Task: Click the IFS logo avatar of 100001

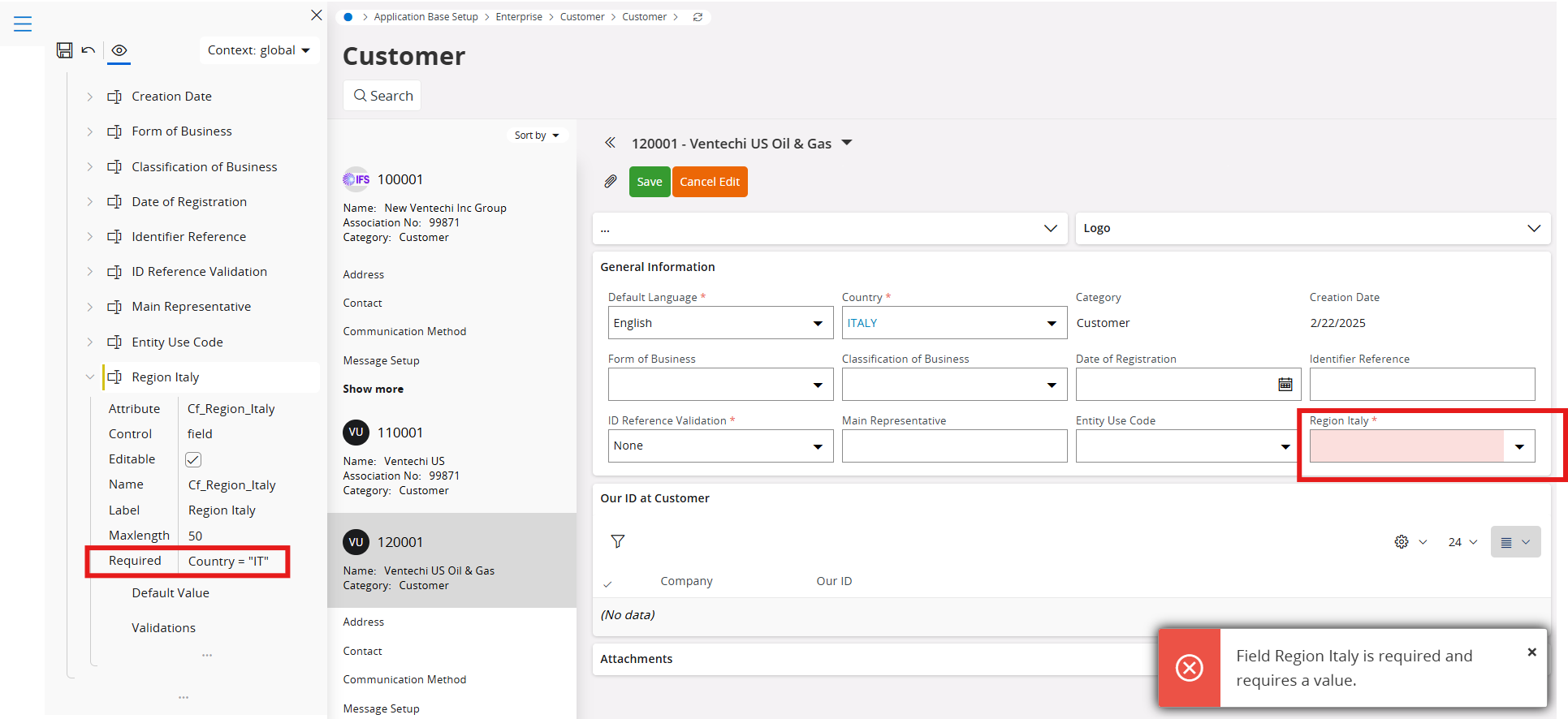Action: pos(356,179)
